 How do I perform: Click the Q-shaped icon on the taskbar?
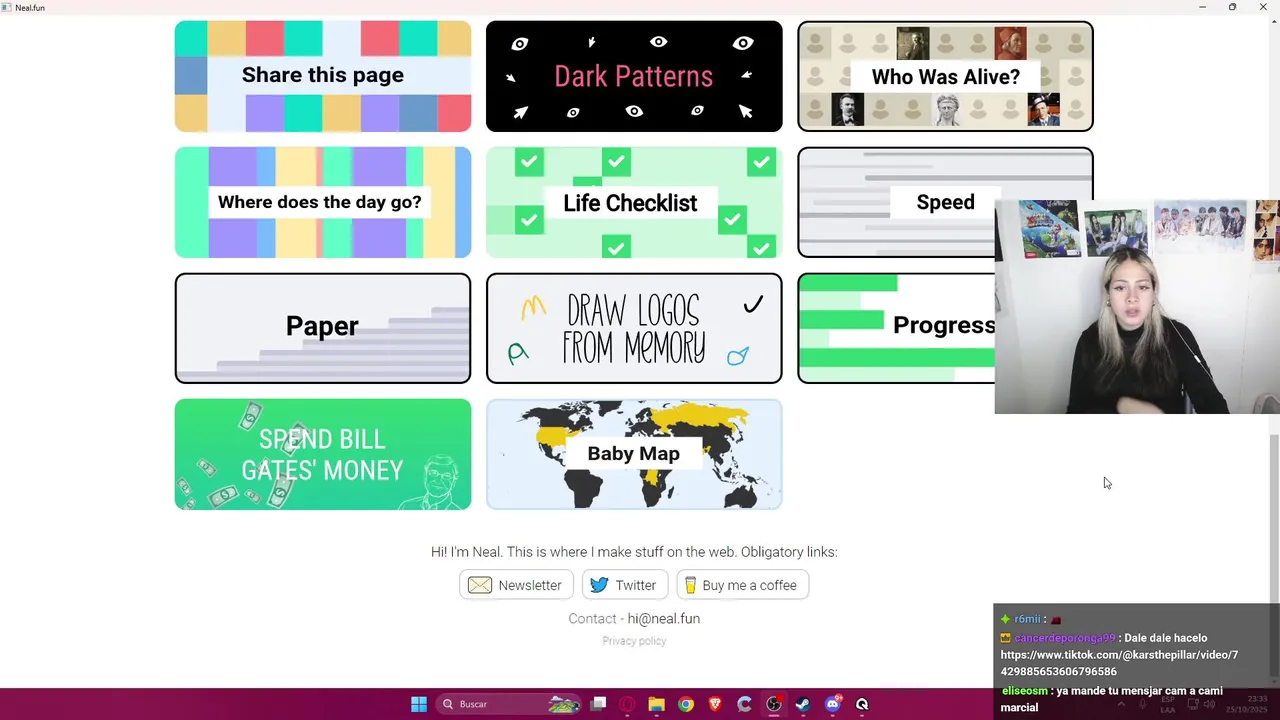click(x=862, y=704)
